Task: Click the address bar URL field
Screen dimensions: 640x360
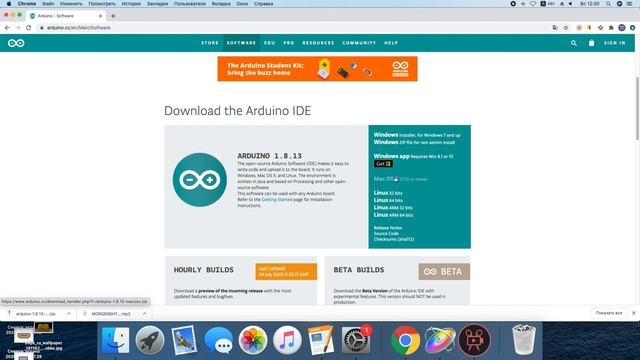Action: (294, 28)
